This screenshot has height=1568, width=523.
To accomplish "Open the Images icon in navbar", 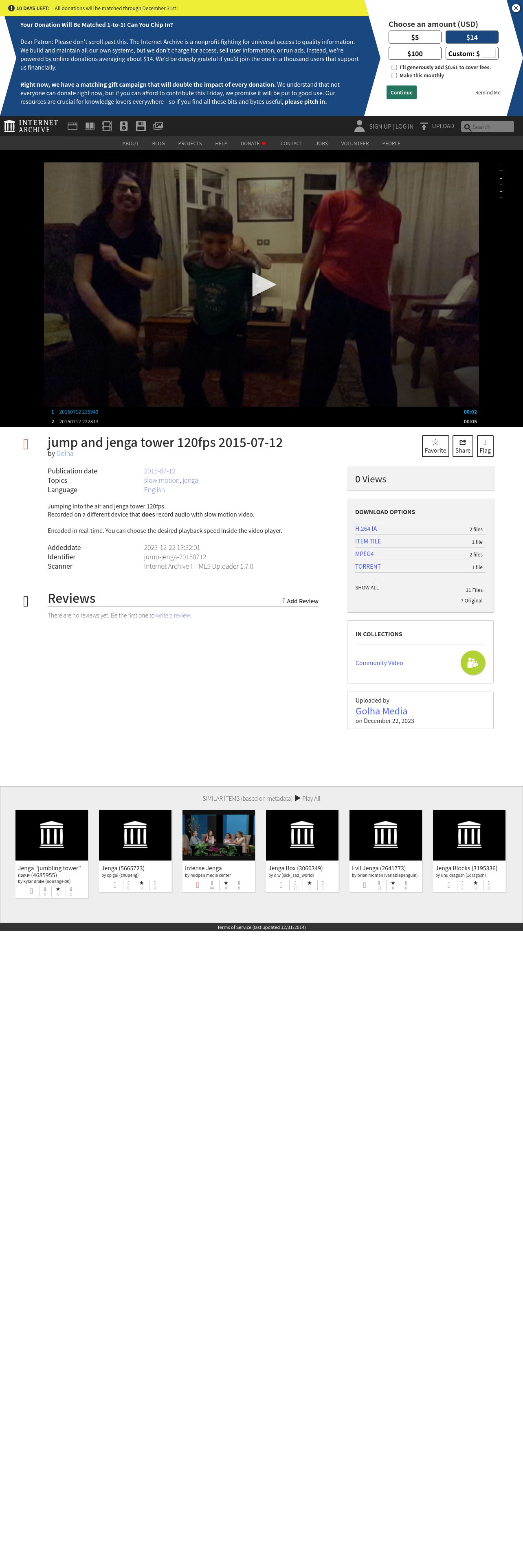I will (158, 126).
